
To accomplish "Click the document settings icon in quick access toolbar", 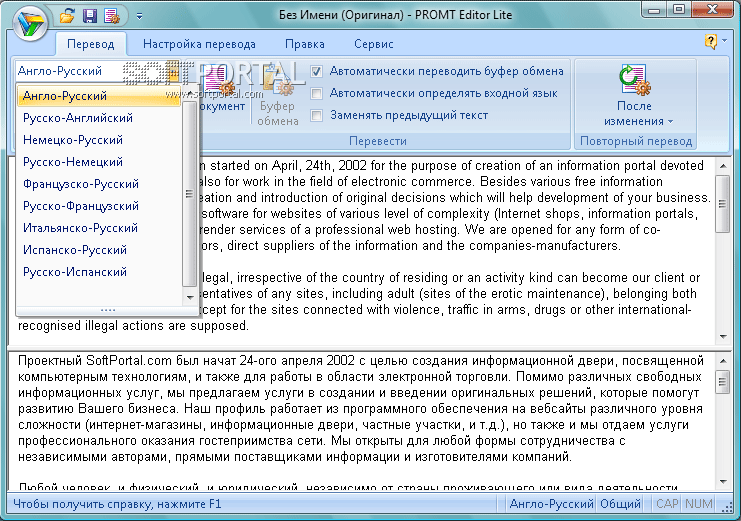I will 112,17.
